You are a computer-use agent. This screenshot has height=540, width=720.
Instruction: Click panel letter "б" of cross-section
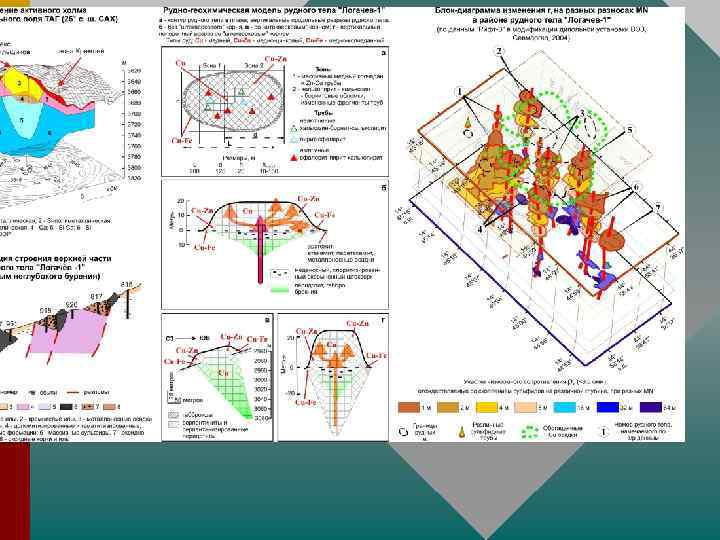(x=384, y=187)
